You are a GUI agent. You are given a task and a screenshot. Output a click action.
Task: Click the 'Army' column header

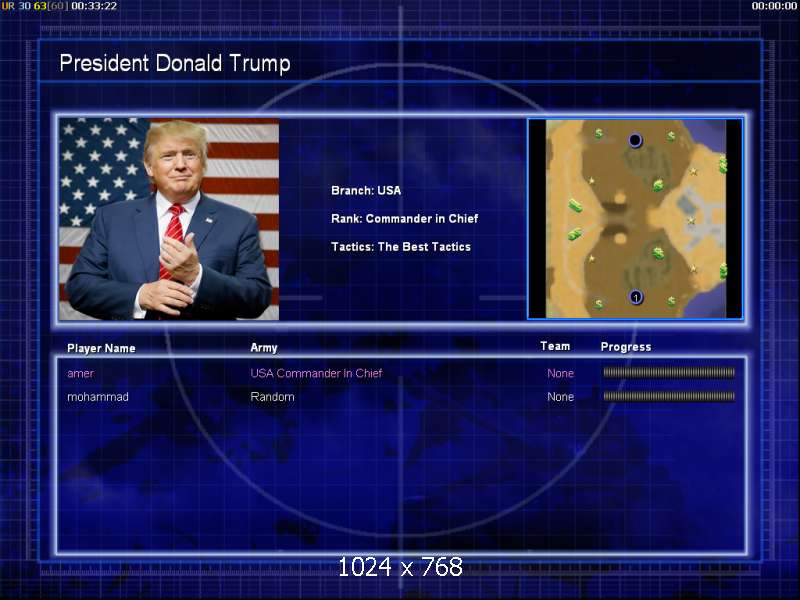(x=264, y=348)
